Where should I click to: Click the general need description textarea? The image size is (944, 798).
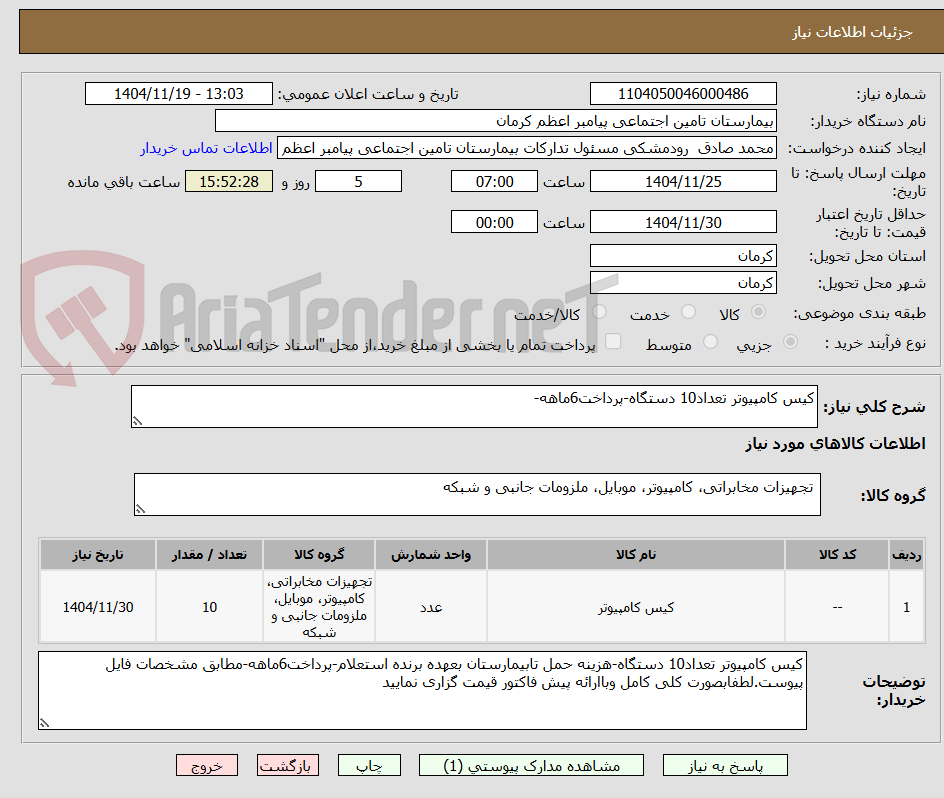474,407
